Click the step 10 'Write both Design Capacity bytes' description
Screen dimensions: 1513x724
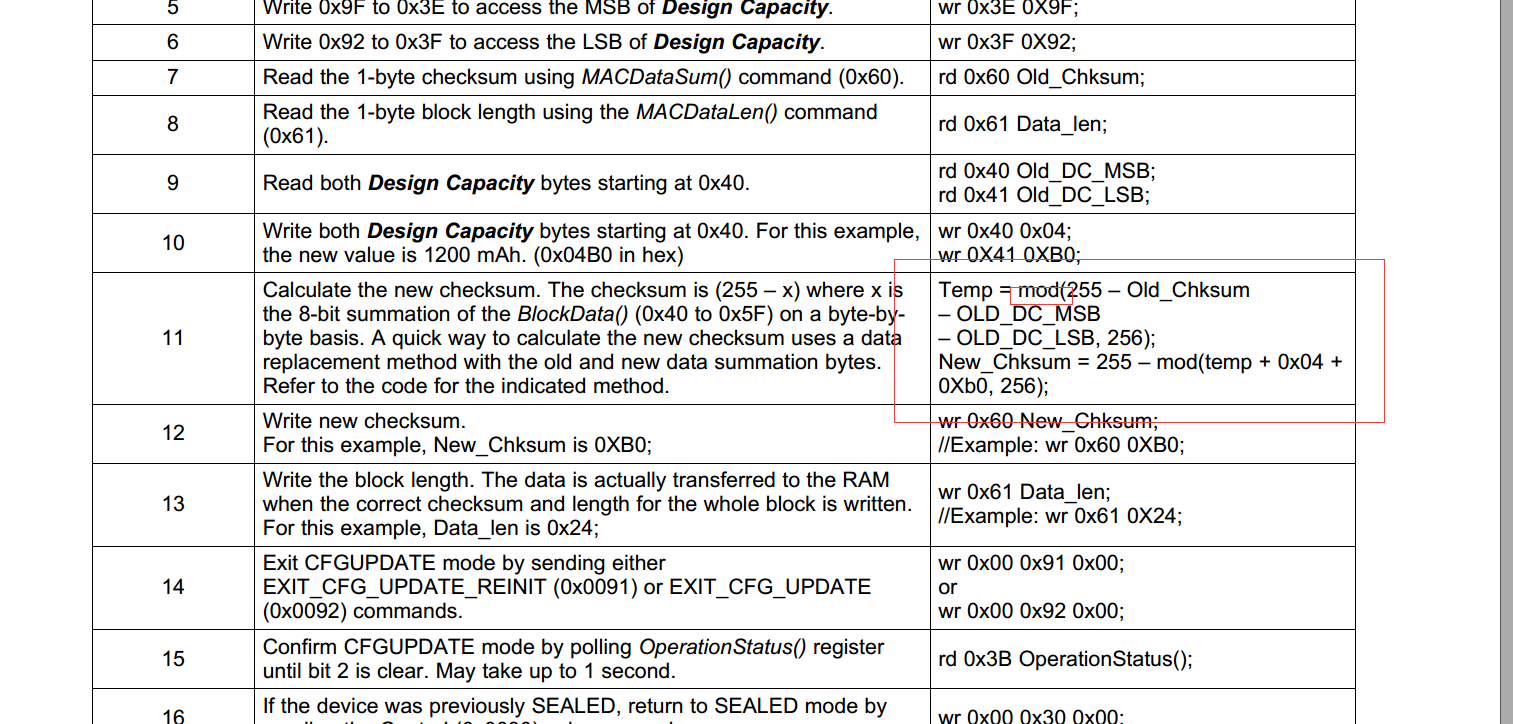pyautogui.click(x=591, y=243)
